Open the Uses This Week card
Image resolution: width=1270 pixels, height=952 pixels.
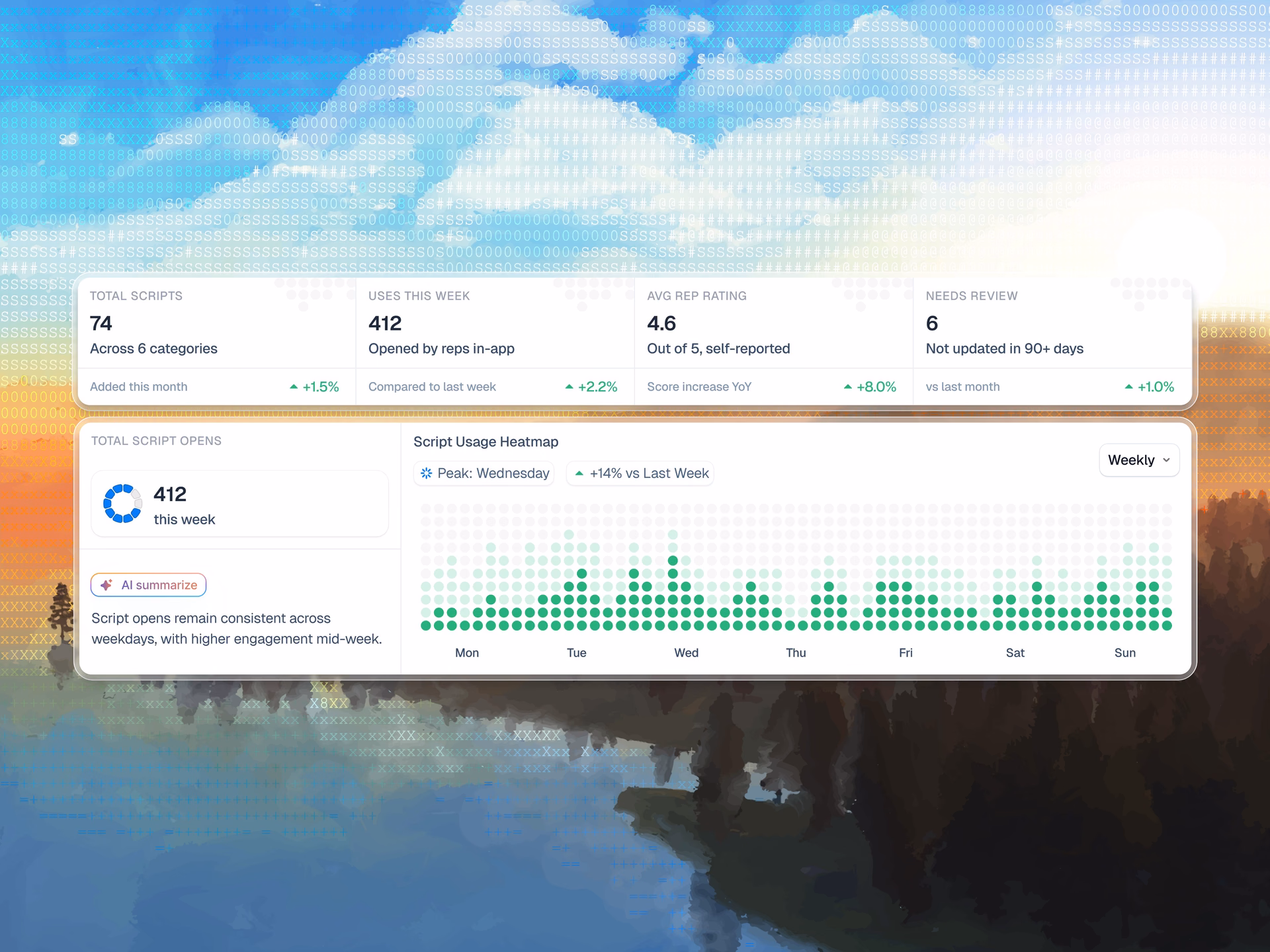click(495, 341)
